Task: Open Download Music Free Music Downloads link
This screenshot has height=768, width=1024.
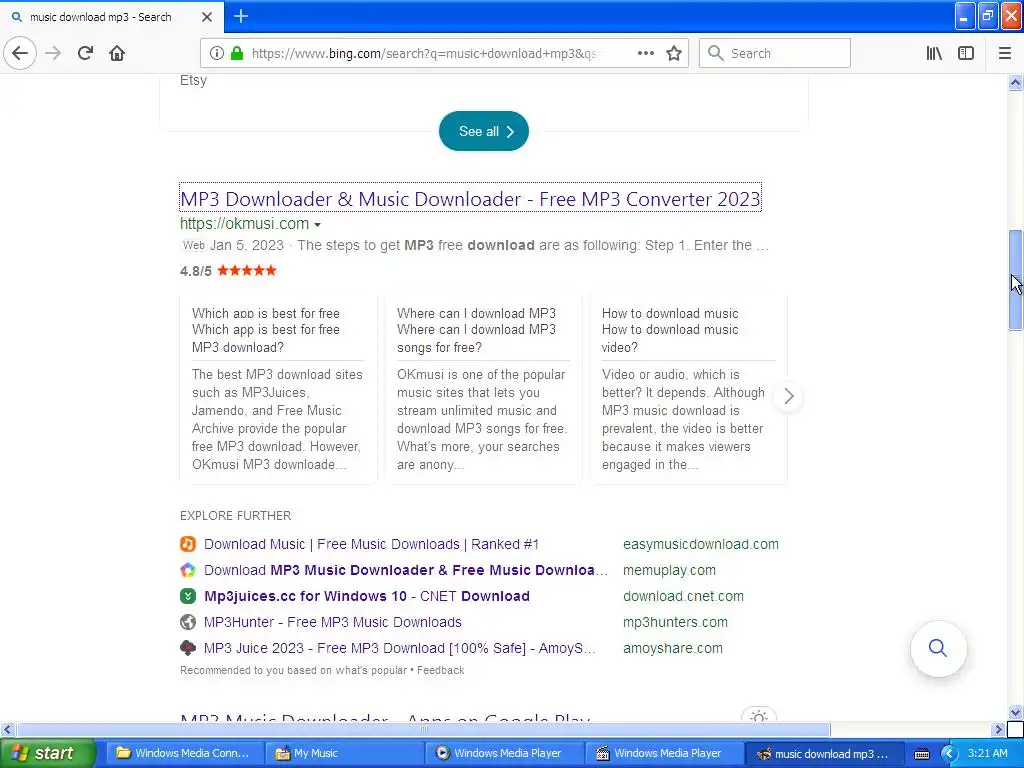Action: point(371,544)
